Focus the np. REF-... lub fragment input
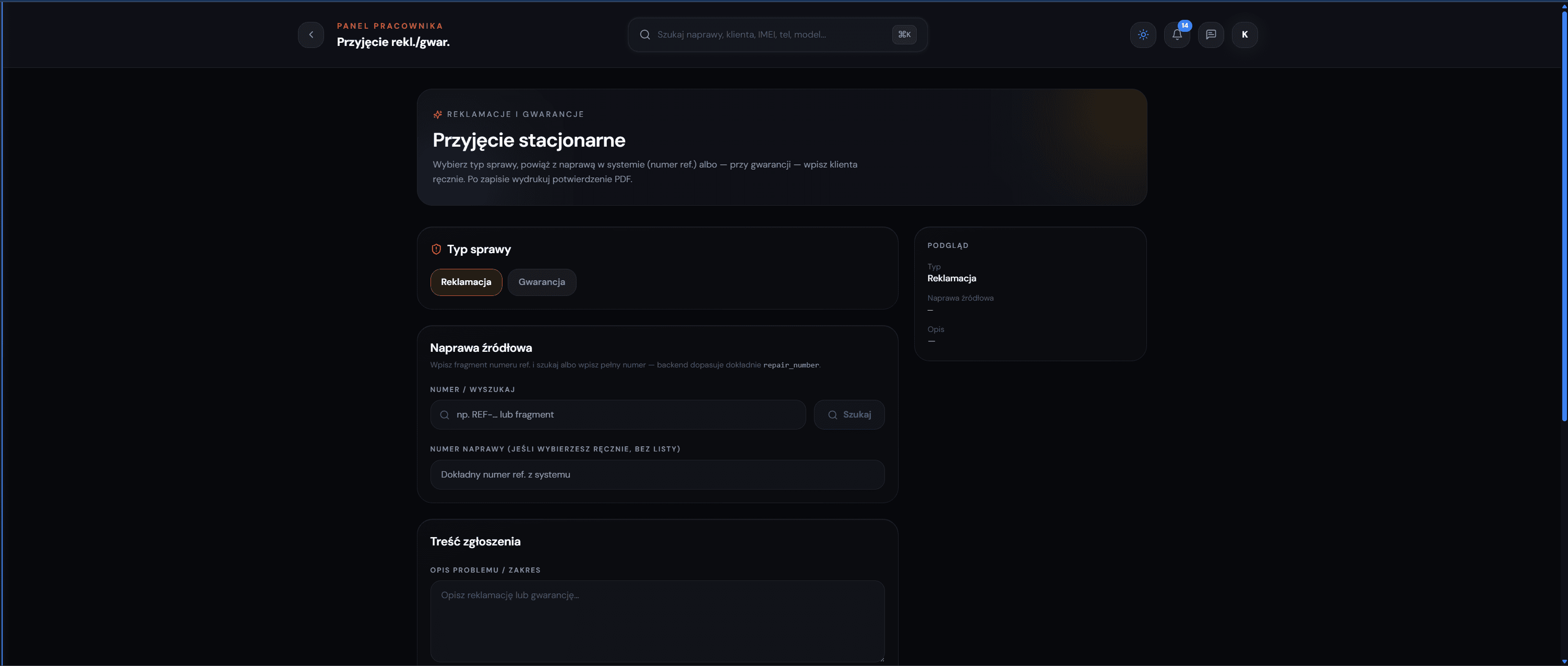The height and width of the screenshot is (666, 1568). click(x=617, y=415)
